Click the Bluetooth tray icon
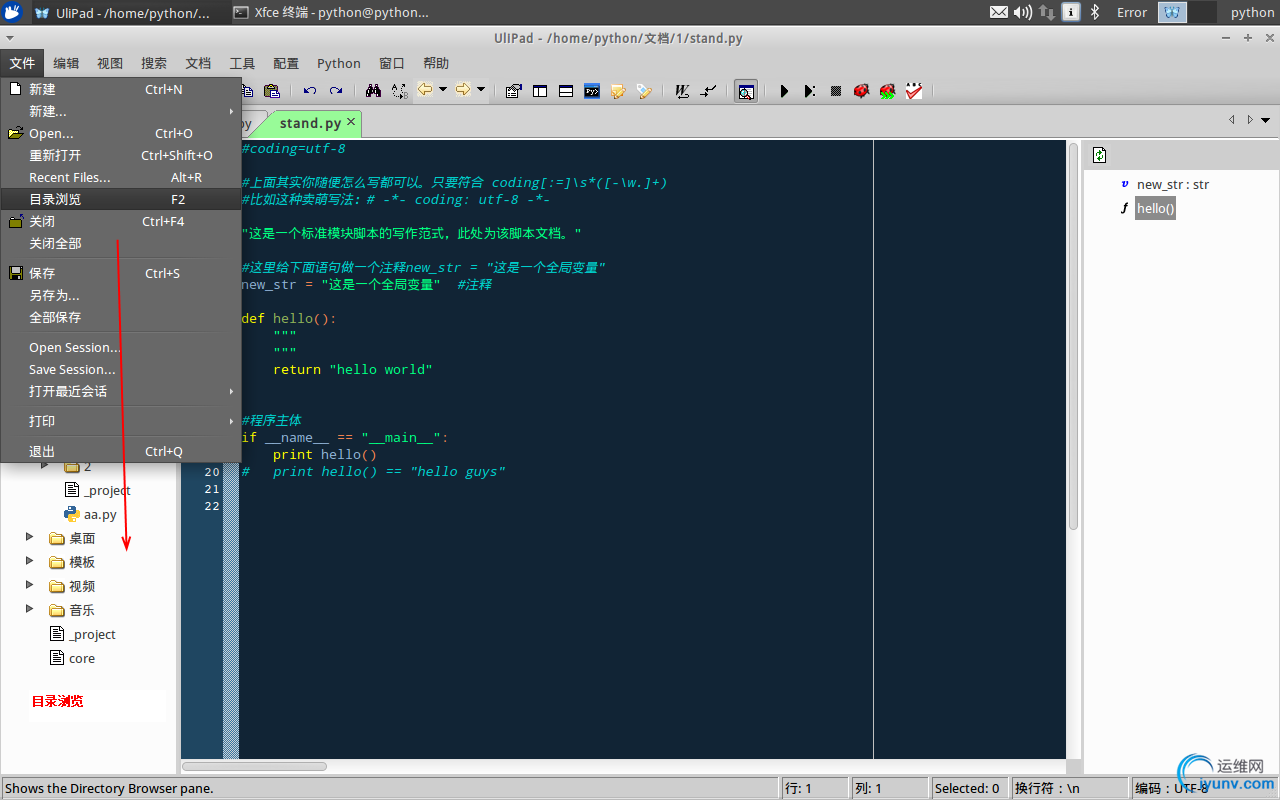1280x800 pixels. pyautogui.click(x=1094, y=12)
